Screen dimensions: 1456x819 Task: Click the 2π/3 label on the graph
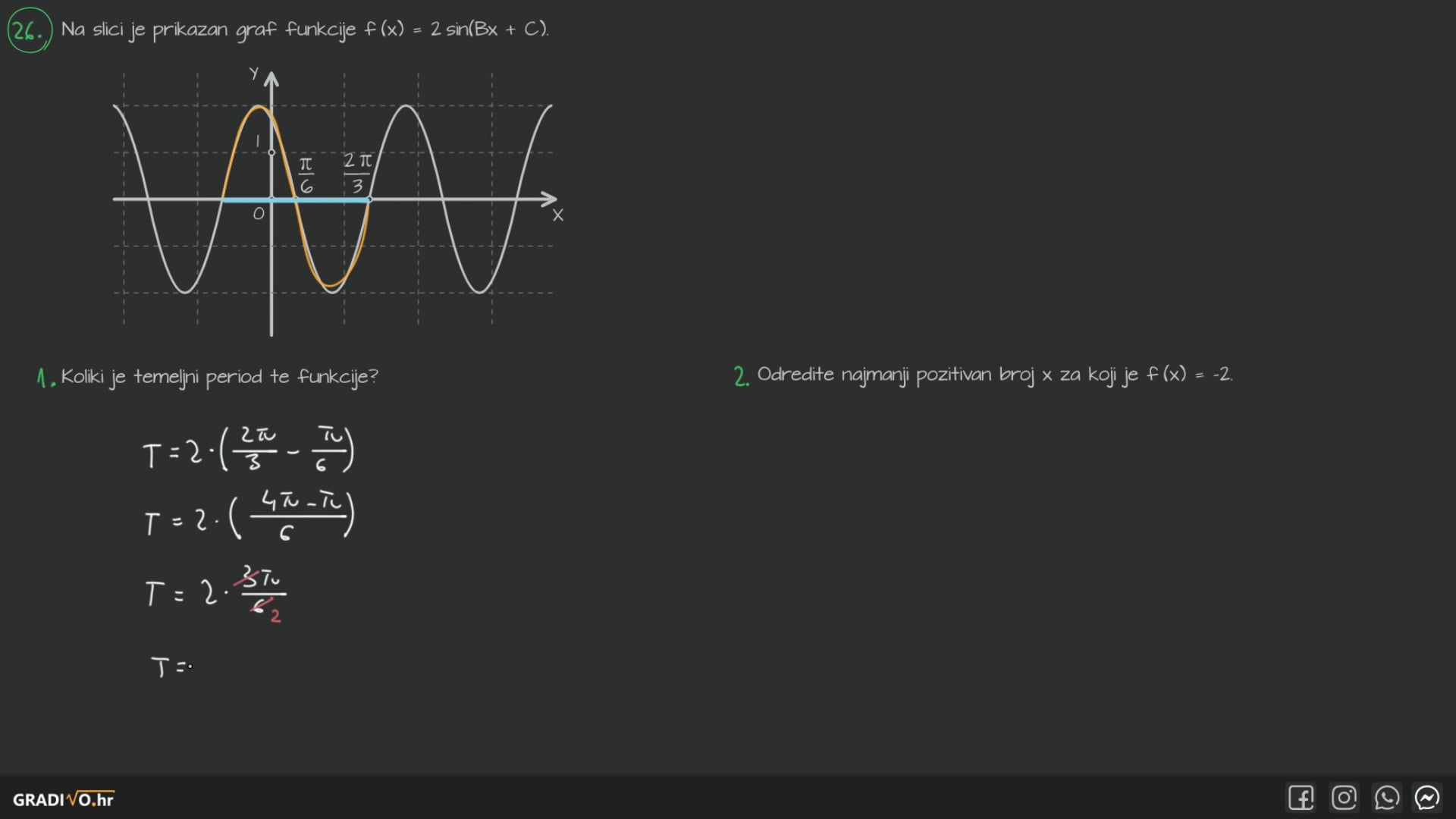(357, 173)
